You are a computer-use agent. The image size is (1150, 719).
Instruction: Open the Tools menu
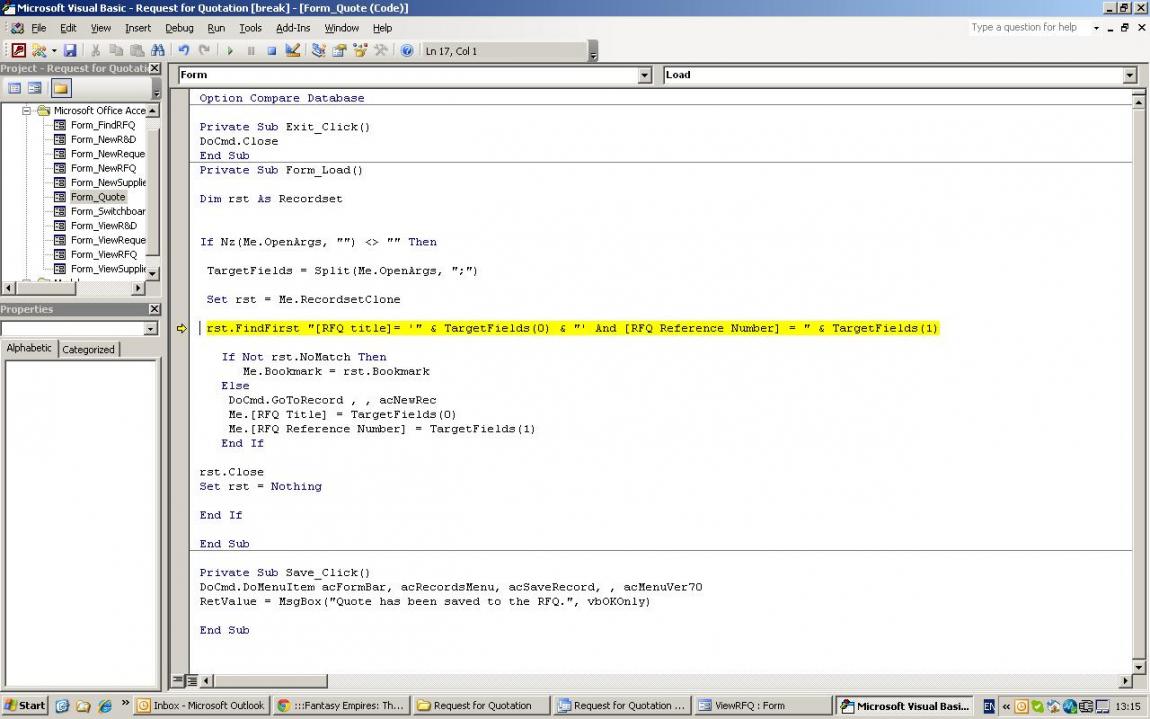(x=250, y=28)
